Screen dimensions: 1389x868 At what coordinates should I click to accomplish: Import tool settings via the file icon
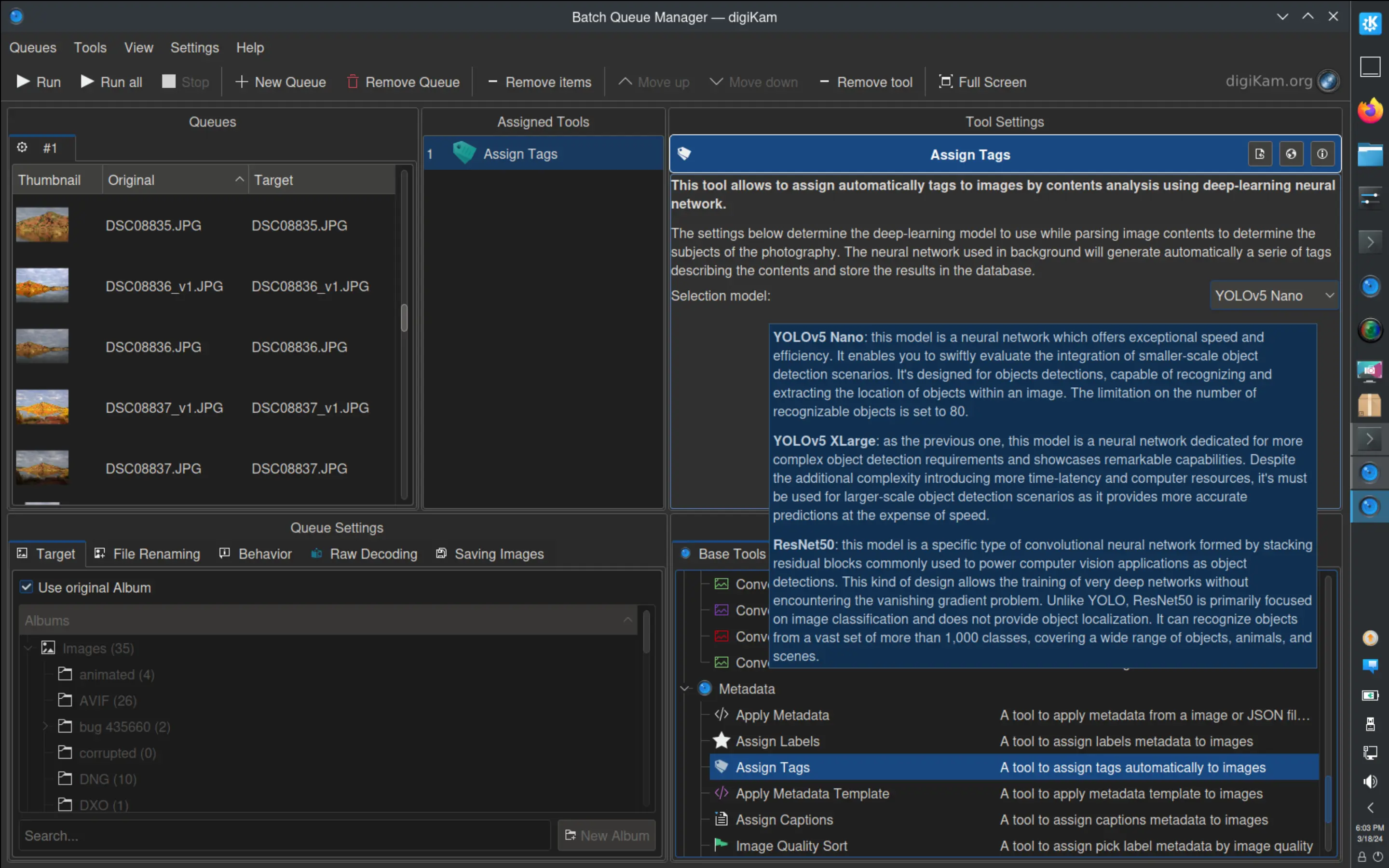coord(1260,154)
